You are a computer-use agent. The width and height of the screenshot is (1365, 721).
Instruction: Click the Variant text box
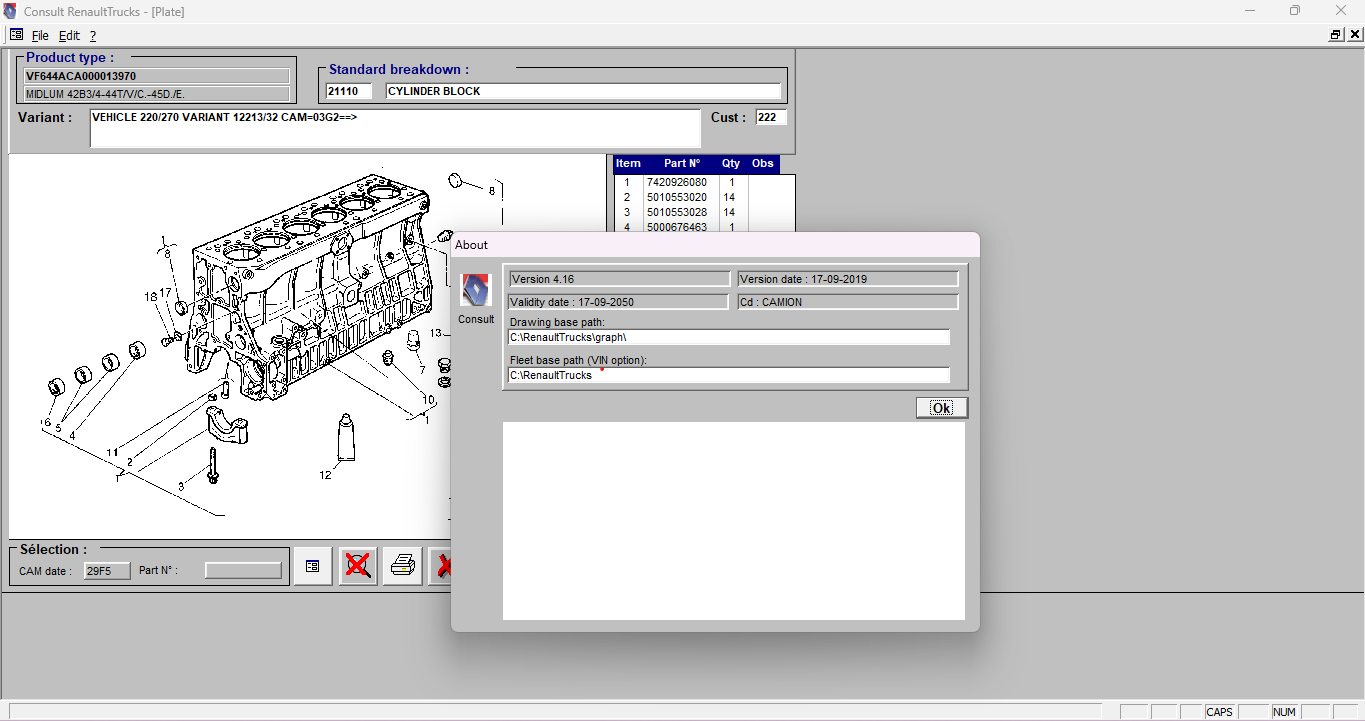395,128
